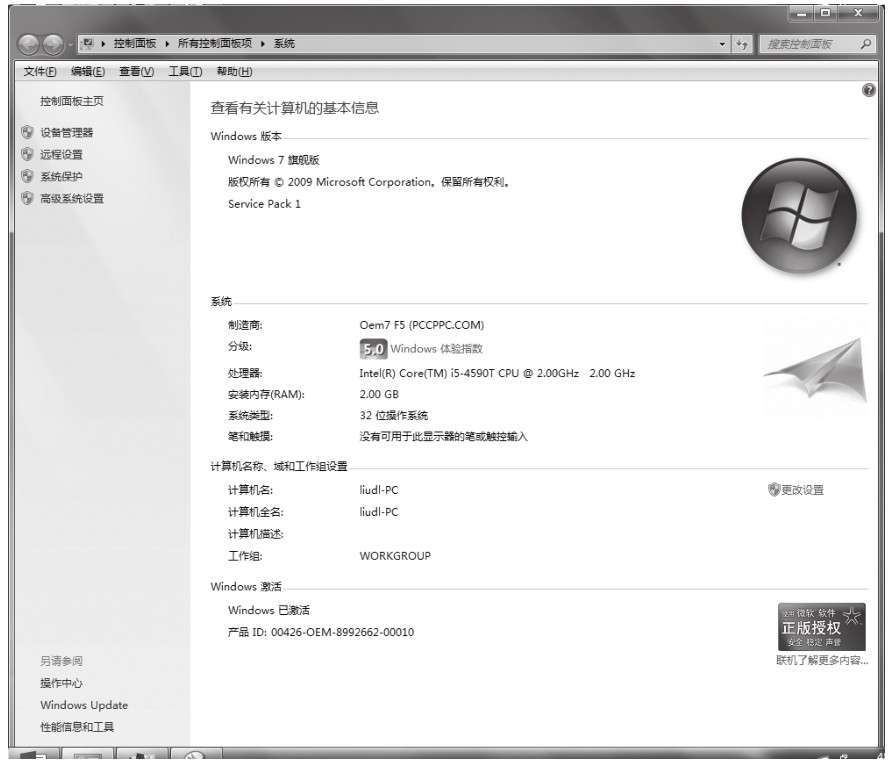Screen dimensions: 892x766
Task: Click the refresh icon beside address bar
Action: coord(742,45)
